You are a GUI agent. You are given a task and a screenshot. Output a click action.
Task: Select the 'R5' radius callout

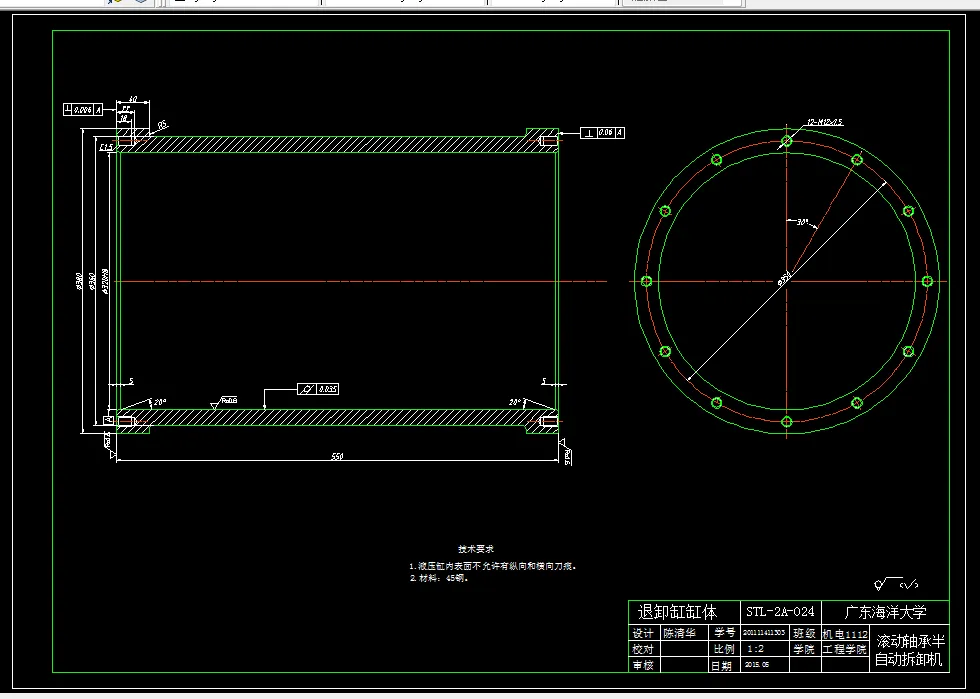162,125
